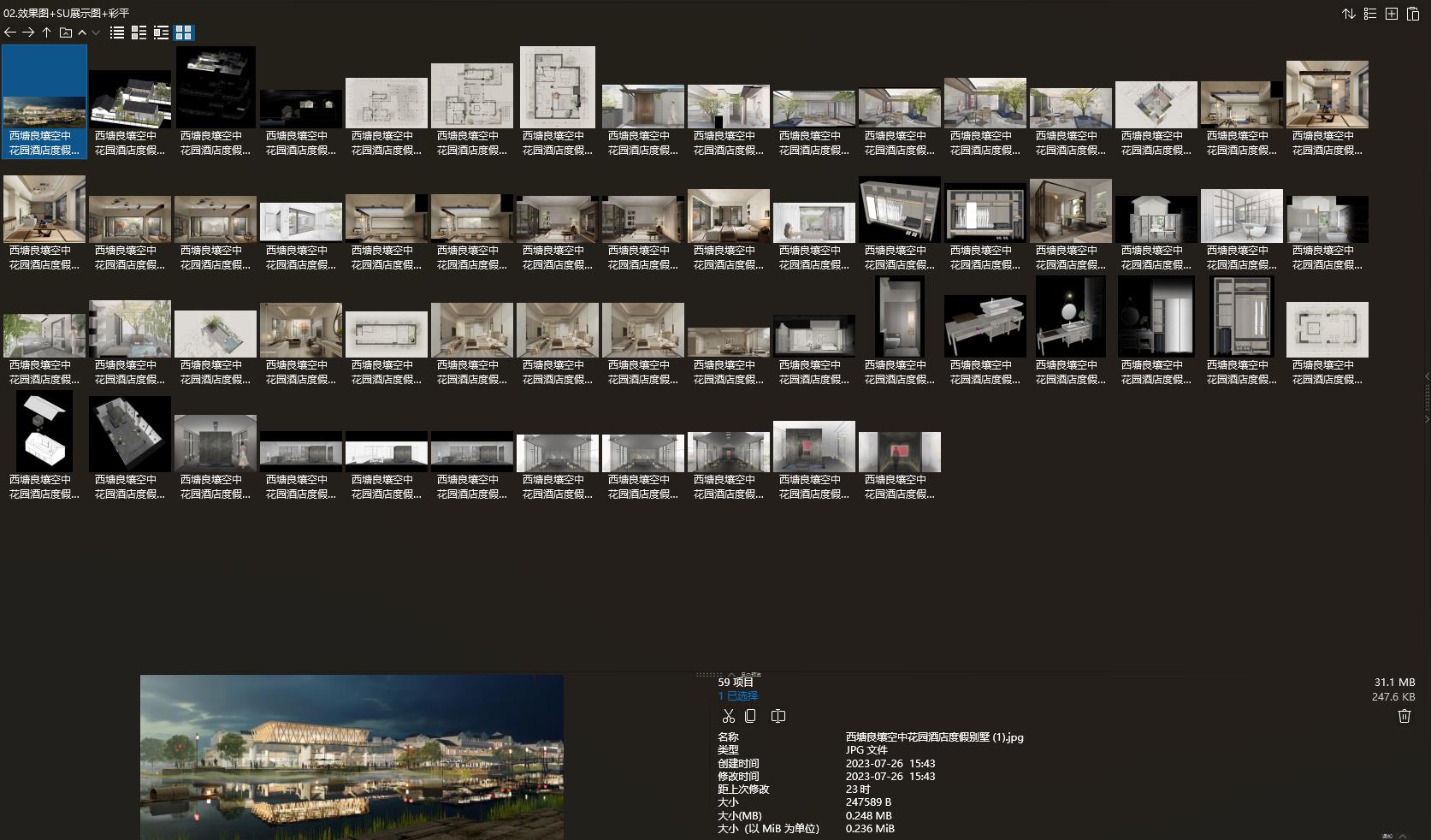Viewport: 1431px width, 840px height.
Task: Select the tiles view mode
Action: point(138,33)
